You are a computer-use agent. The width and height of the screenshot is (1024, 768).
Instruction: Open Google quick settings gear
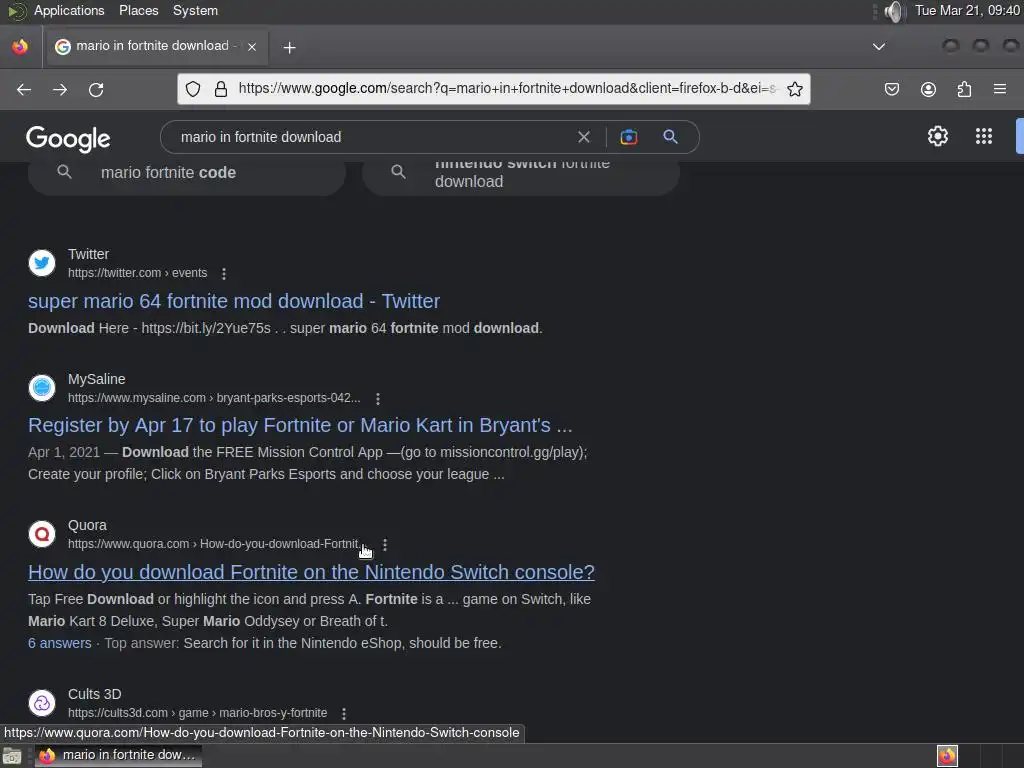938,136
